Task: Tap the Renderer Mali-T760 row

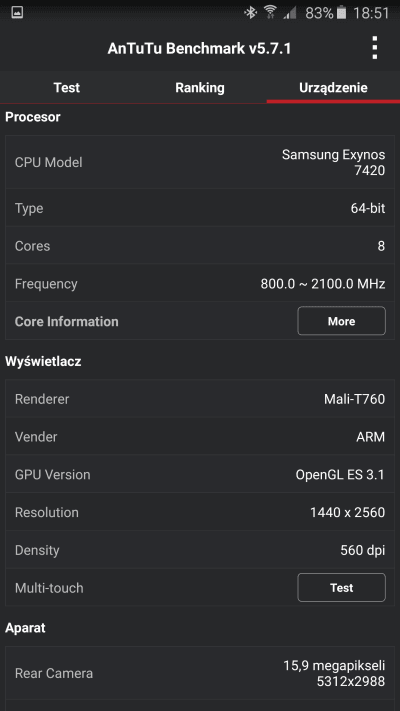Action: pyautogui.click(x=200, y=399)
